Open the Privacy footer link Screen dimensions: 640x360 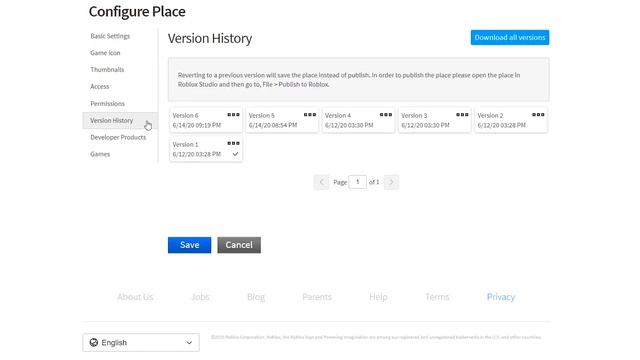pos(501,297)
